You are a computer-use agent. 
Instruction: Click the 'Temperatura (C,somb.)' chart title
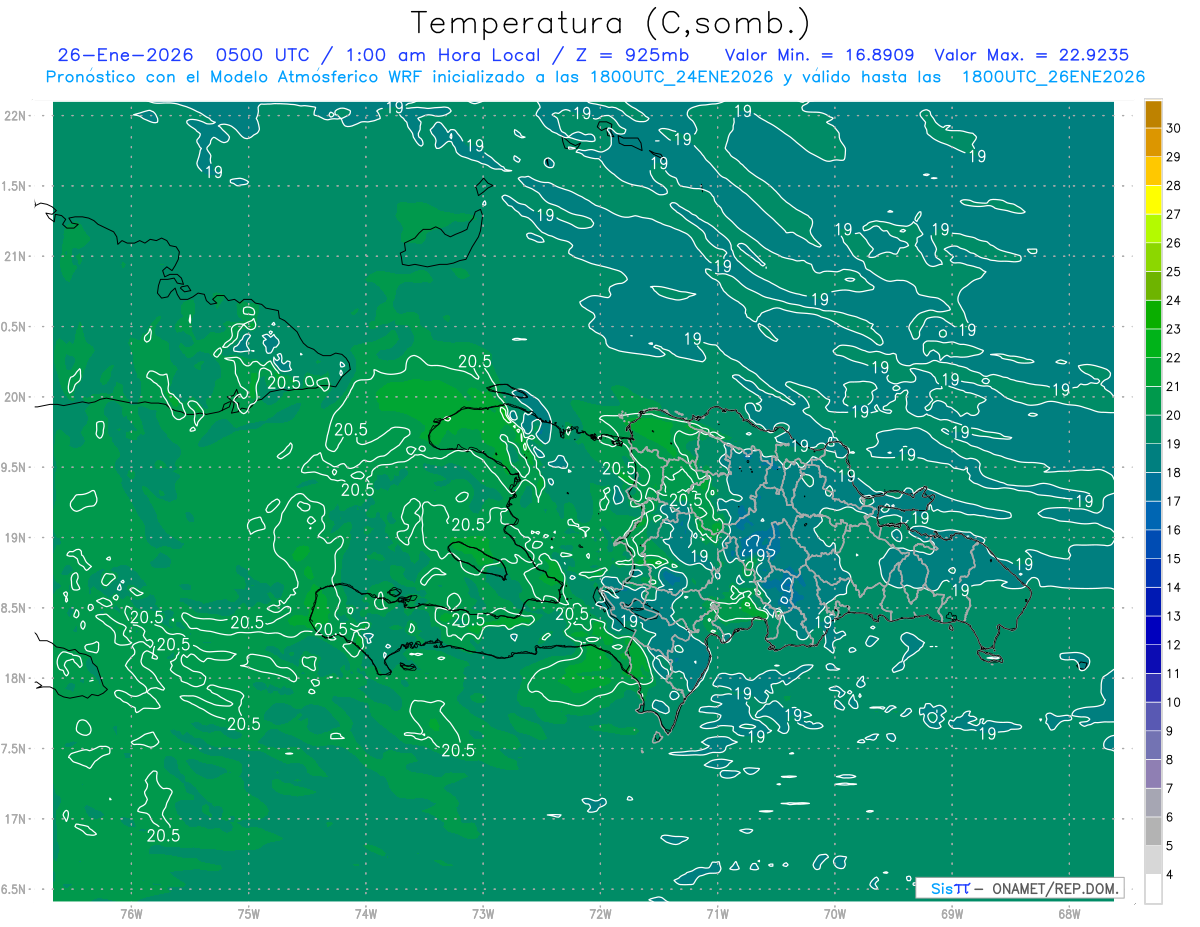coord(610,23)
